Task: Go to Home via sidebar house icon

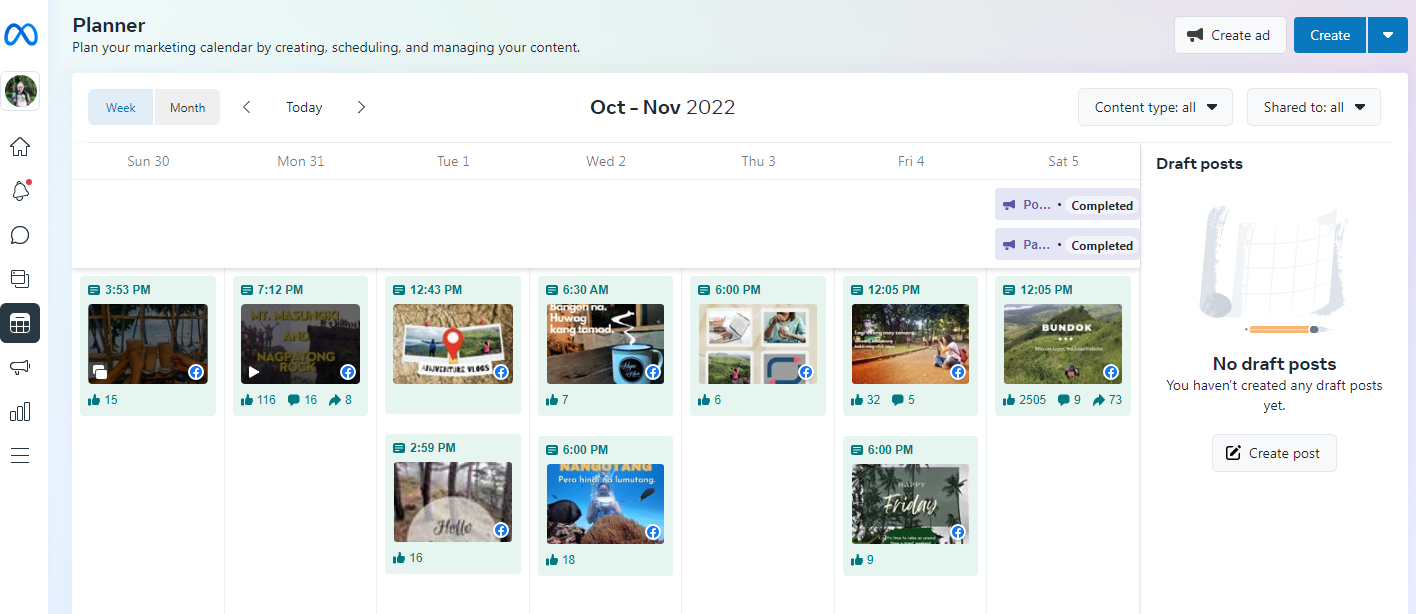Action: point(20,147)
